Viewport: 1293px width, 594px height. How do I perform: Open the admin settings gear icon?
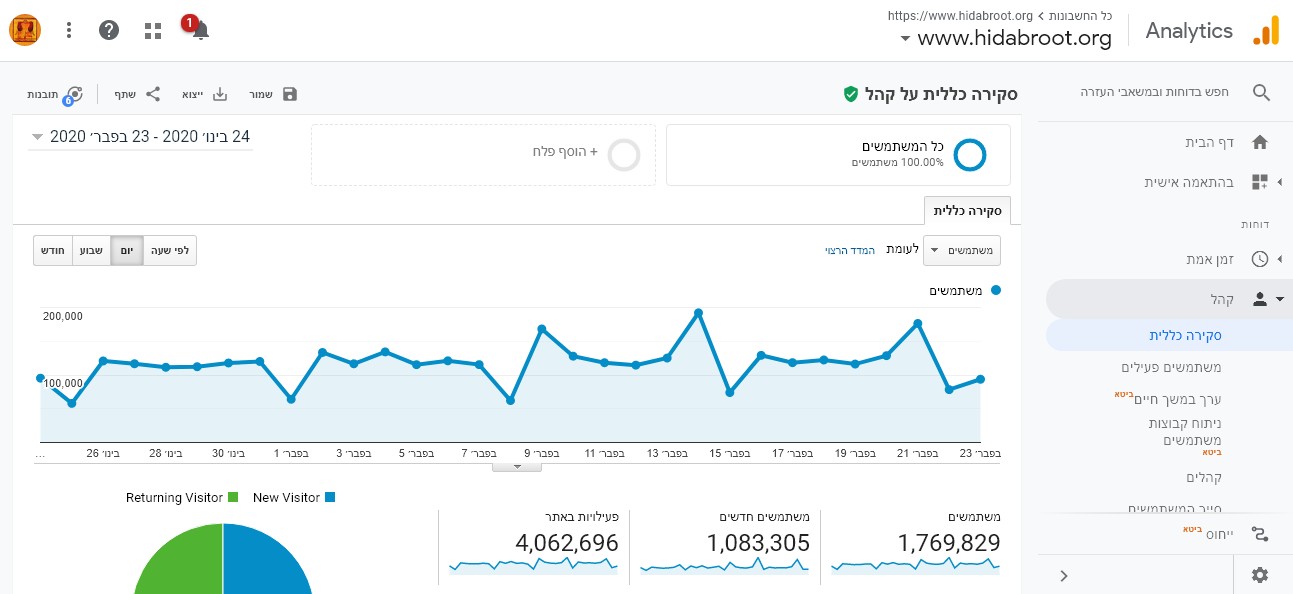[1259, 575]
